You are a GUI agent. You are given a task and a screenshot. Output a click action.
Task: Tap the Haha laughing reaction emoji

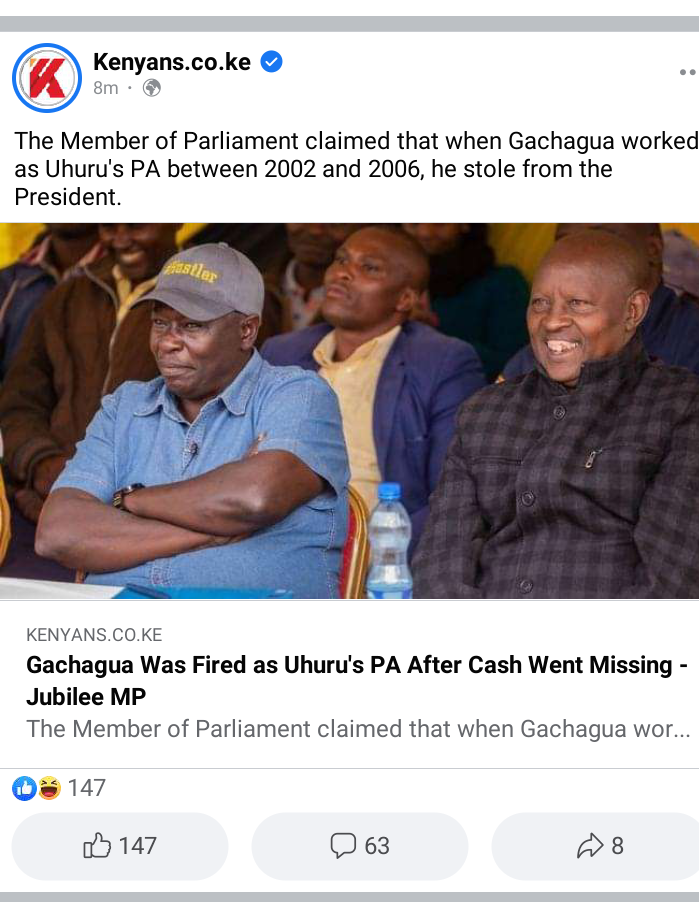pyautogui.click(x=49, y=788)
